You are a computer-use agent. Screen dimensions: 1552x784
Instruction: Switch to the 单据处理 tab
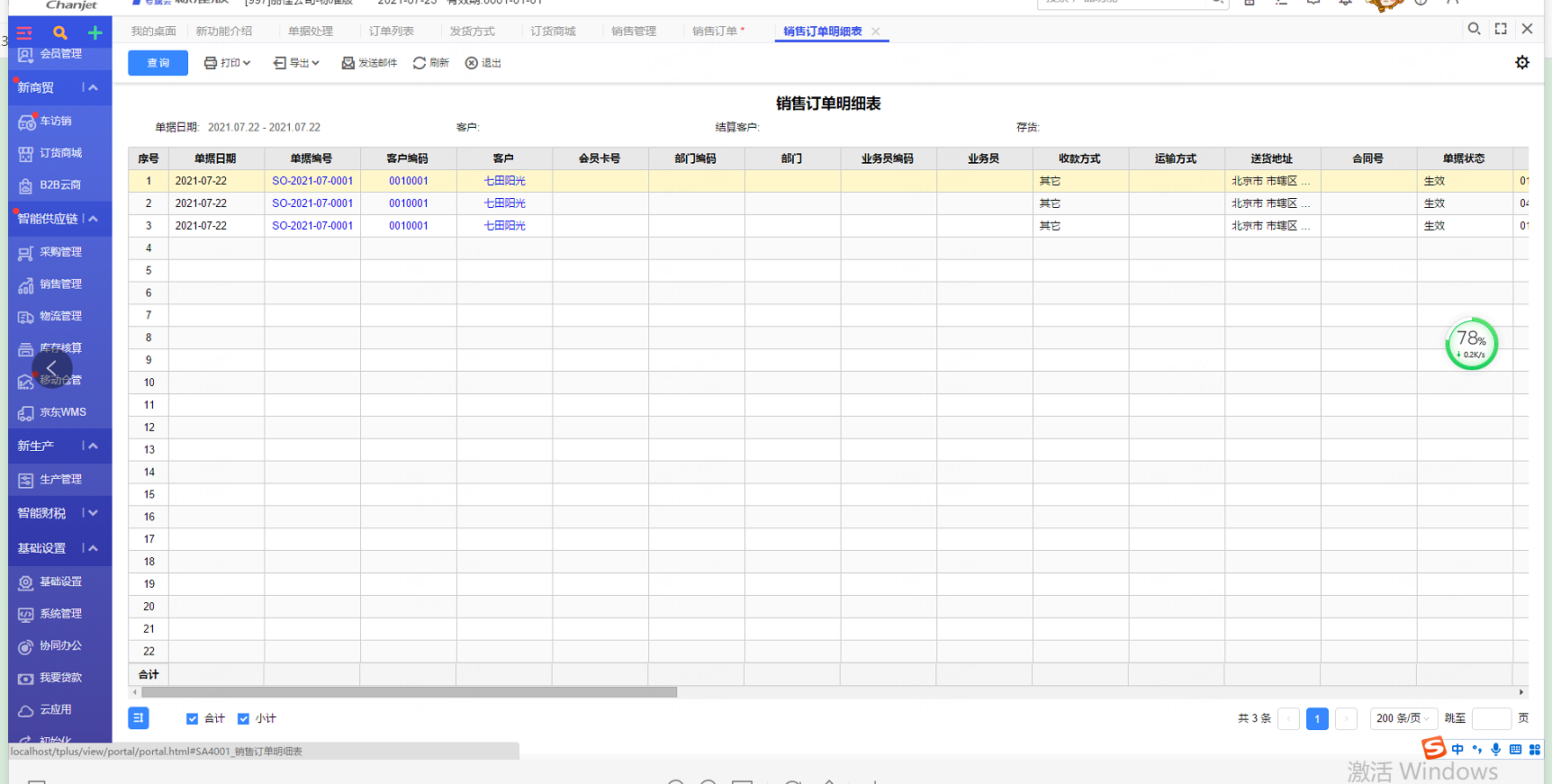tap(311, 32)
